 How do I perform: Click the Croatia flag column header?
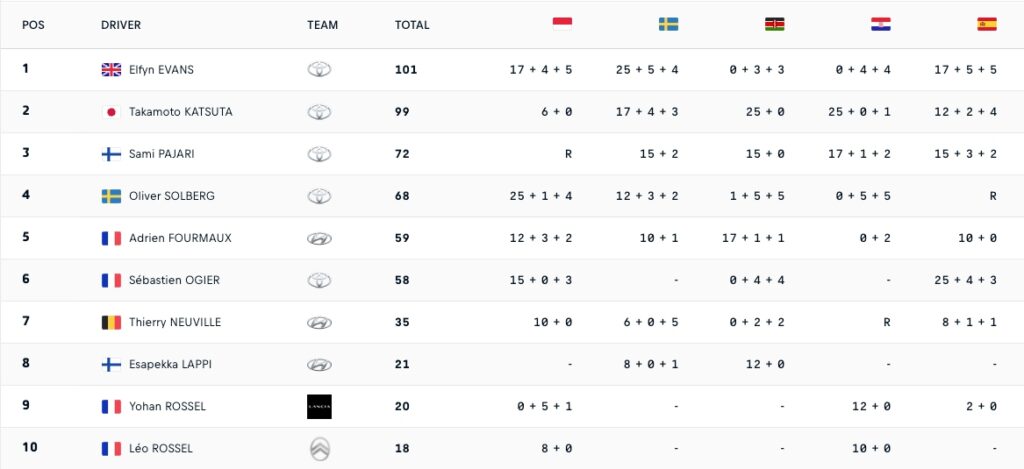pos(880,24)
